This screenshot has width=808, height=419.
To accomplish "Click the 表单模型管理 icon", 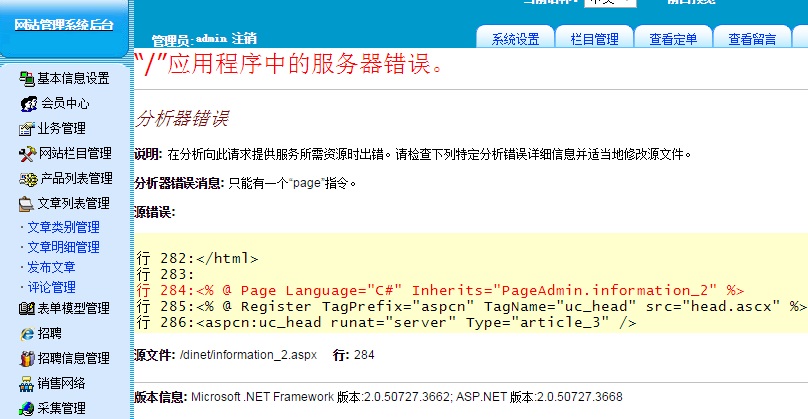I will 27,308.
